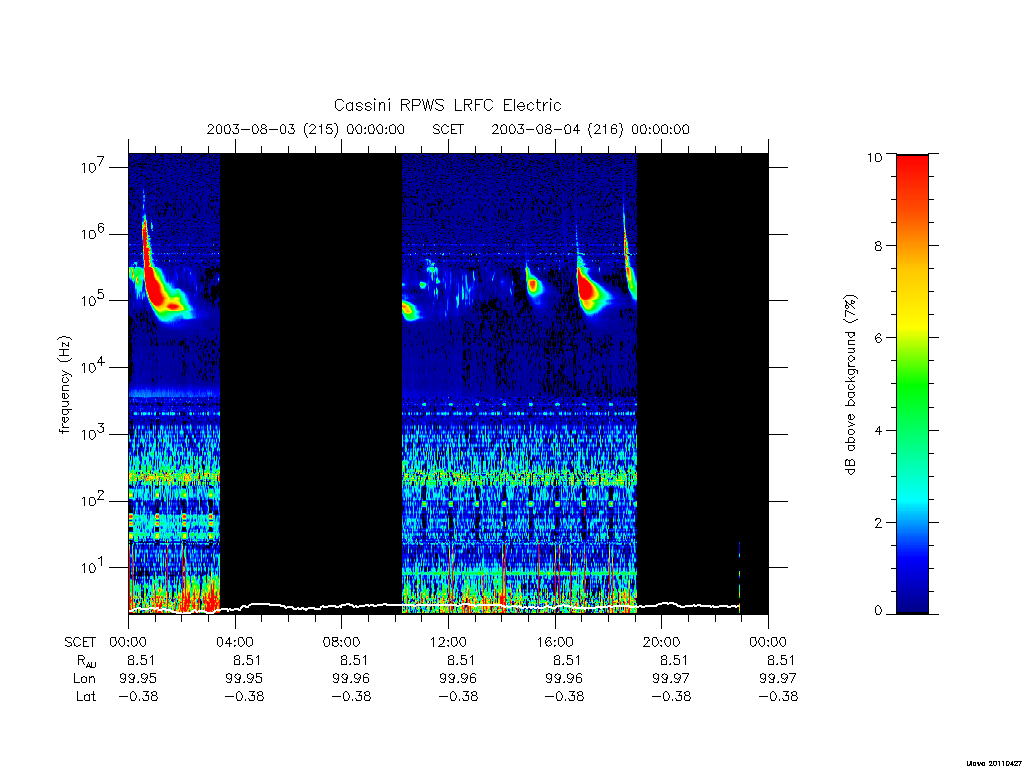Click the large red burst just after 00:00
Image resolution: width=1024 pixels, height=768 pixels.
click(x=157, y=284)
